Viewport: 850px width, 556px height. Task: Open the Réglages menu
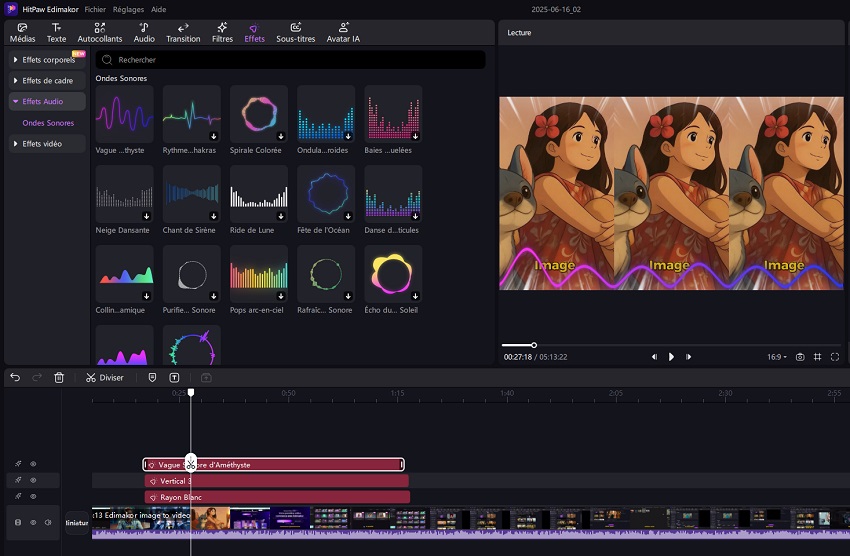pos(128,9)
